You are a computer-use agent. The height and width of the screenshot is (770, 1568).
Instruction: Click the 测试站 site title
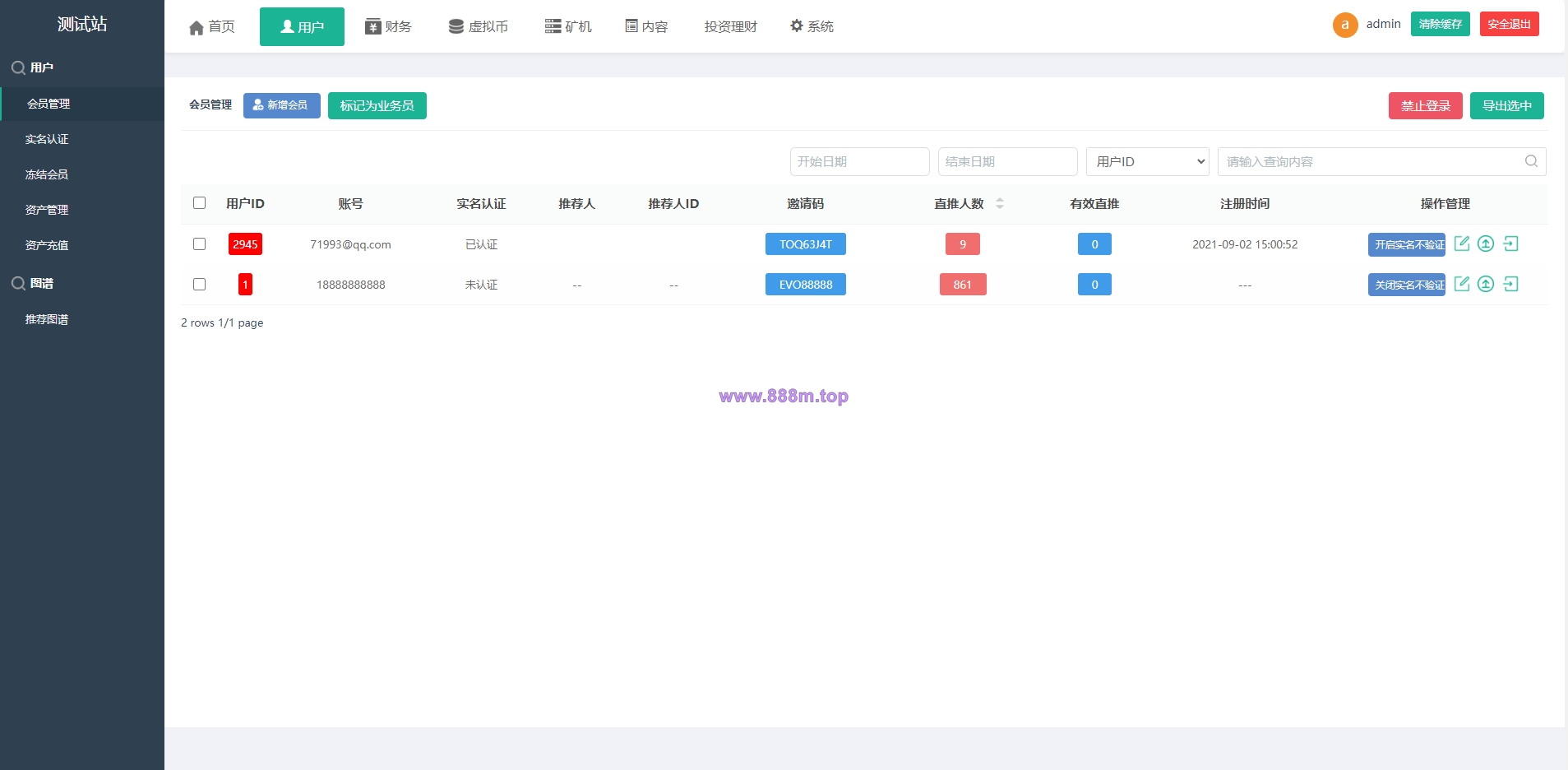[82, 24]
